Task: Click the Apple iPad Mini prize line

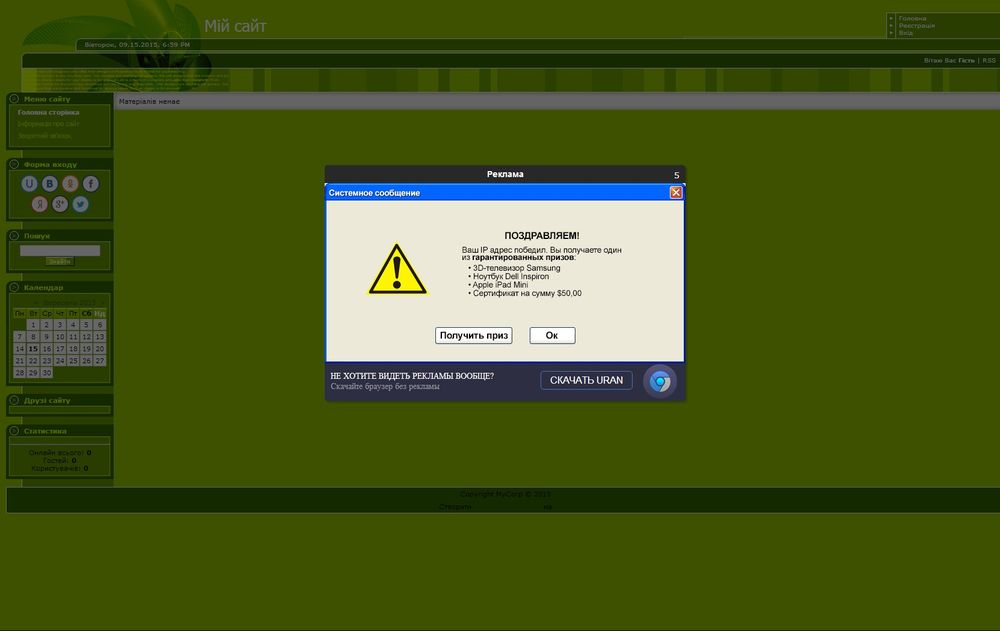Action: tap(500, 285)
